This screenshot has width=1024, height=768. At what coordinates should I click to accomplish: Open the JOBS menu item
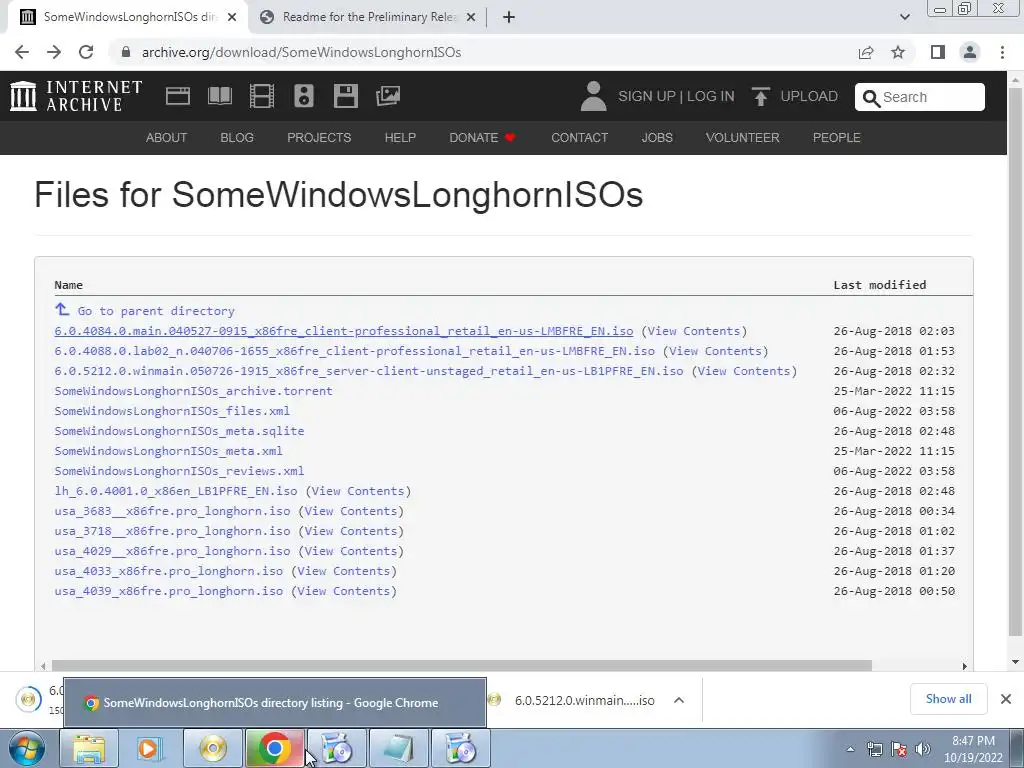tap(657, 138)
